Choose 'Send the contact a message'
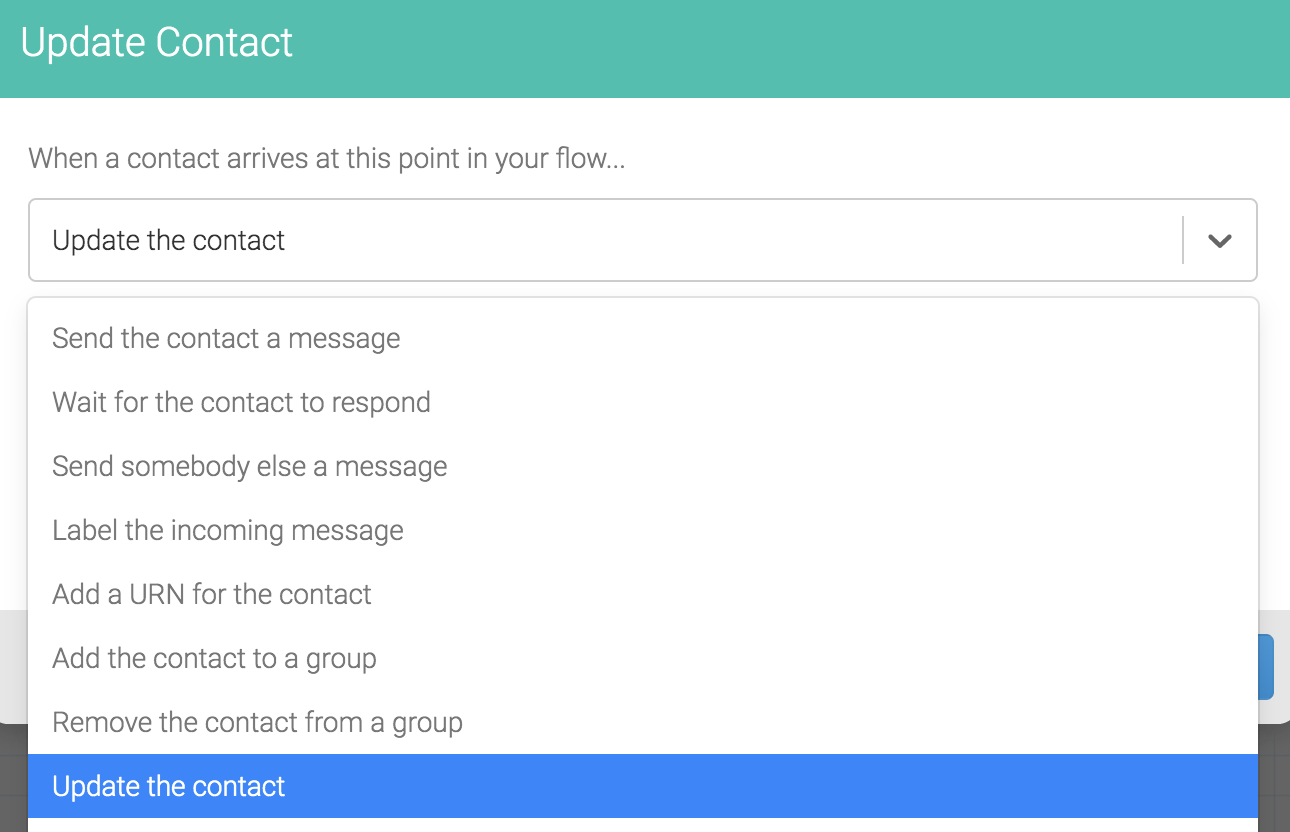 coord(642,338)
